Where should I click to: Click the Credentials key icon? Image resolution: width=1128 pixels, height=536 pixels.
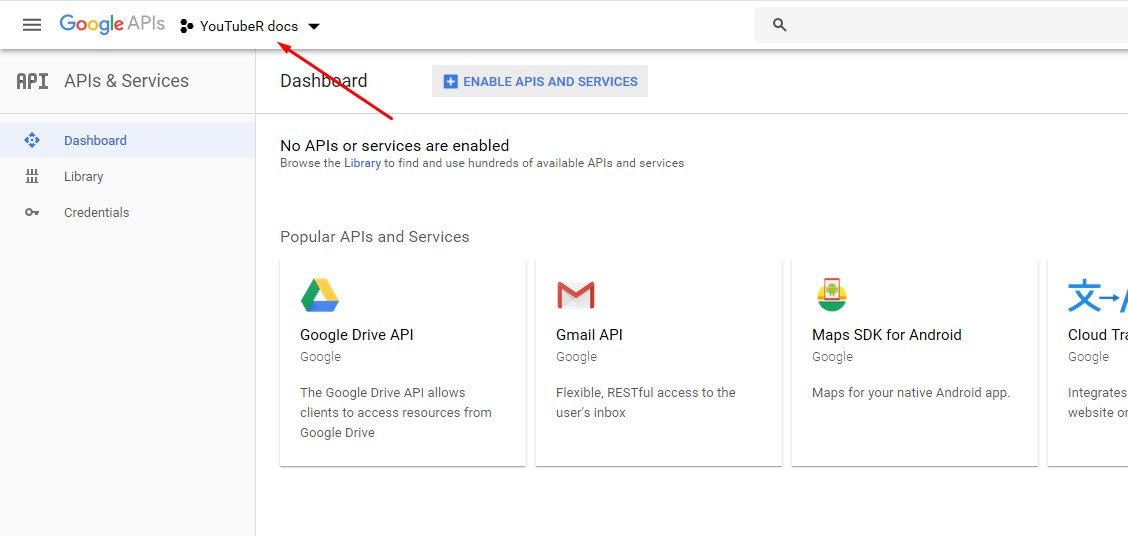coord(32,212)
